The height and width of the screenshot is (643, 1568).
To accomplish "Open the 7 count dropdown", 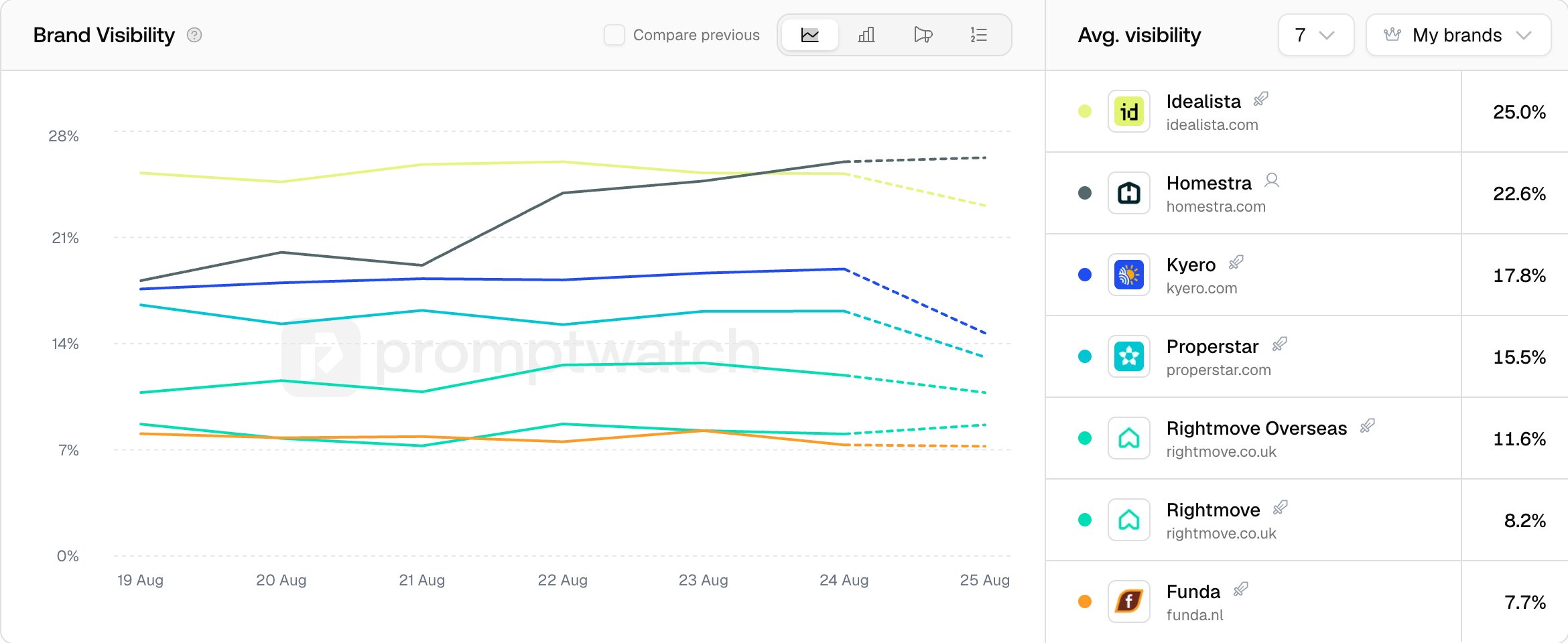I will tap(1316, 35).
